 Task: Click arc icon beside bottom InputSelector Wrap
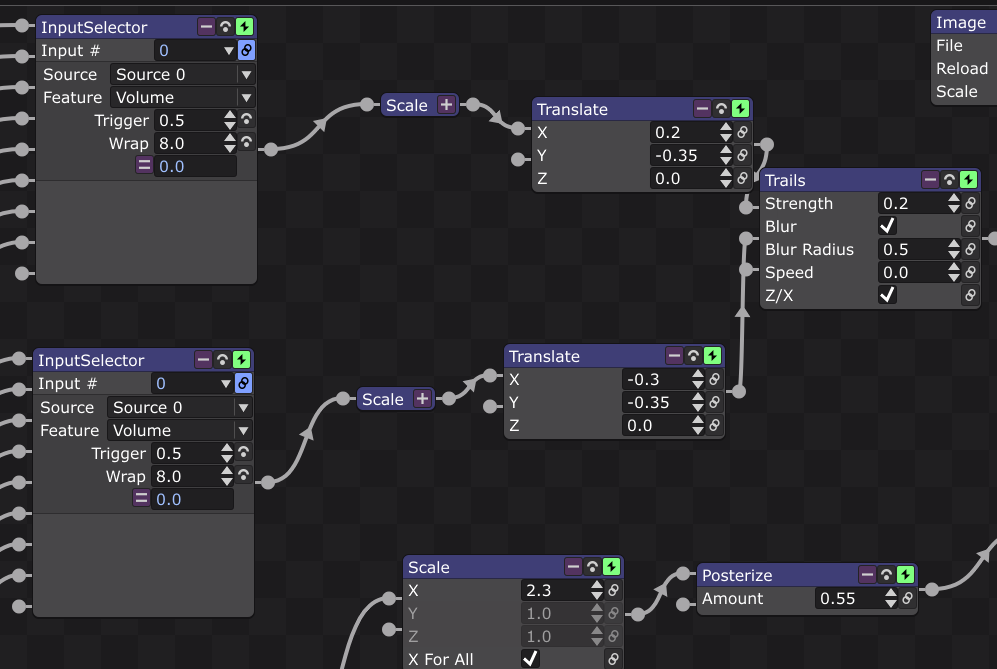pos(243,475)
